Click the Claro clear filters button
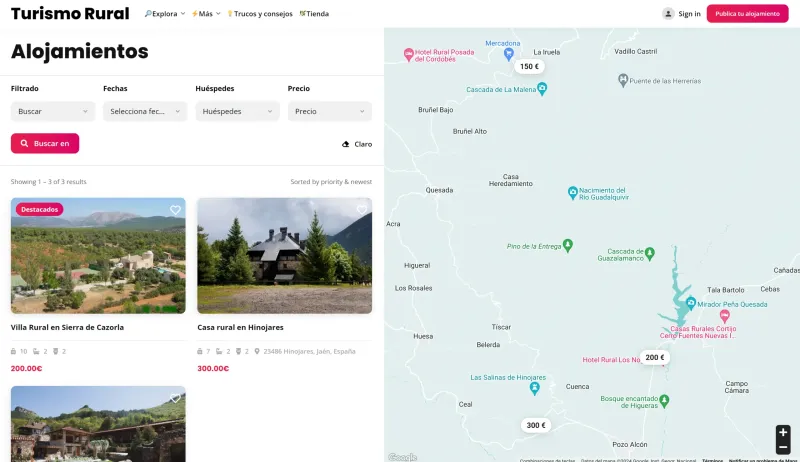This screenshot has height=462, width=800. (x=357, y=144)
